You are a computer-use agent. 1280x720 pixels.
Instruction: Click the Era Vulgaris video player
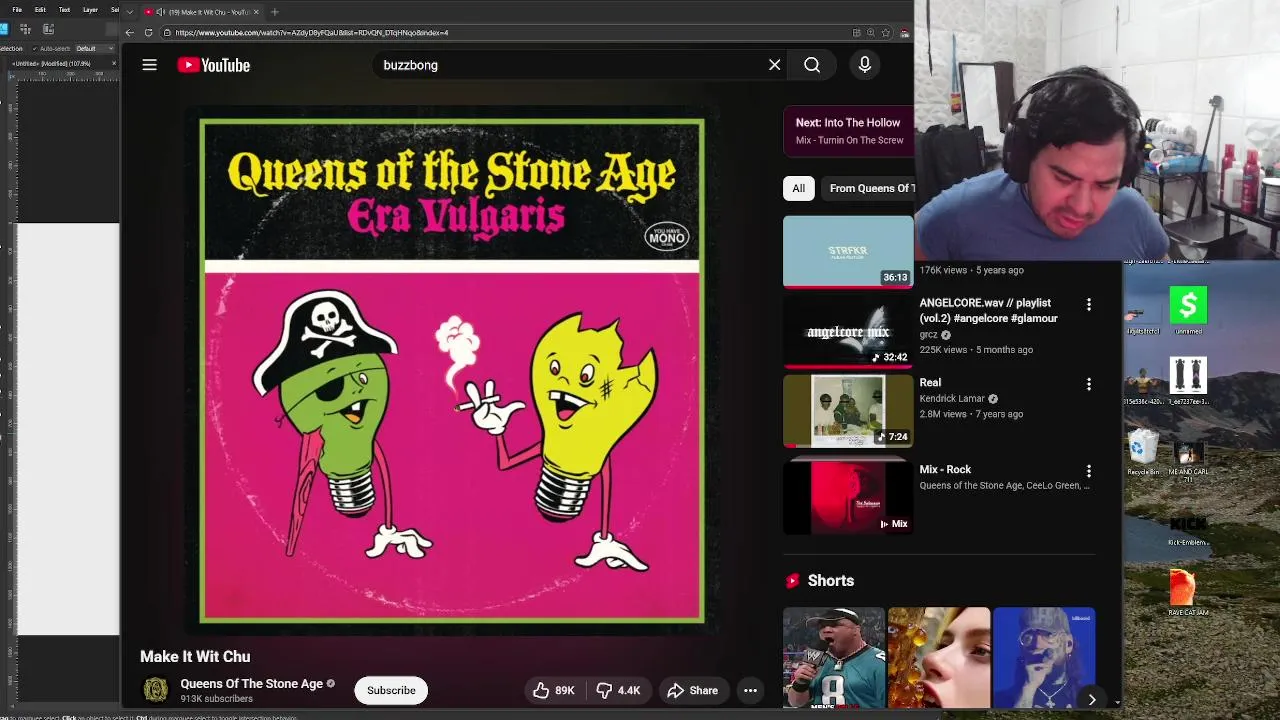point(452,370)
